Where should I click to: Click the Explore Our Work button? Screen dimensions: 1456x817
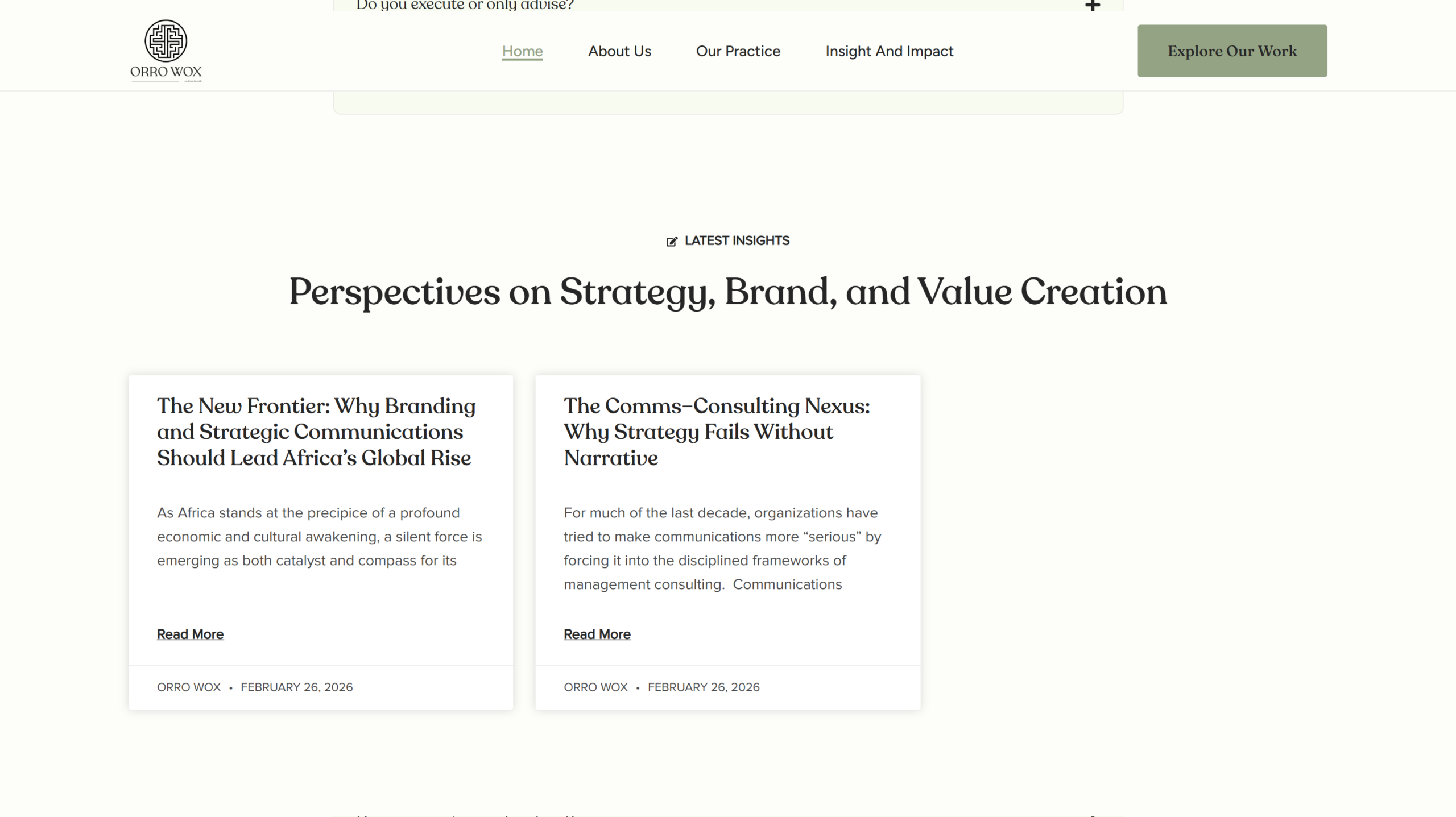(x=1232, y=51)
